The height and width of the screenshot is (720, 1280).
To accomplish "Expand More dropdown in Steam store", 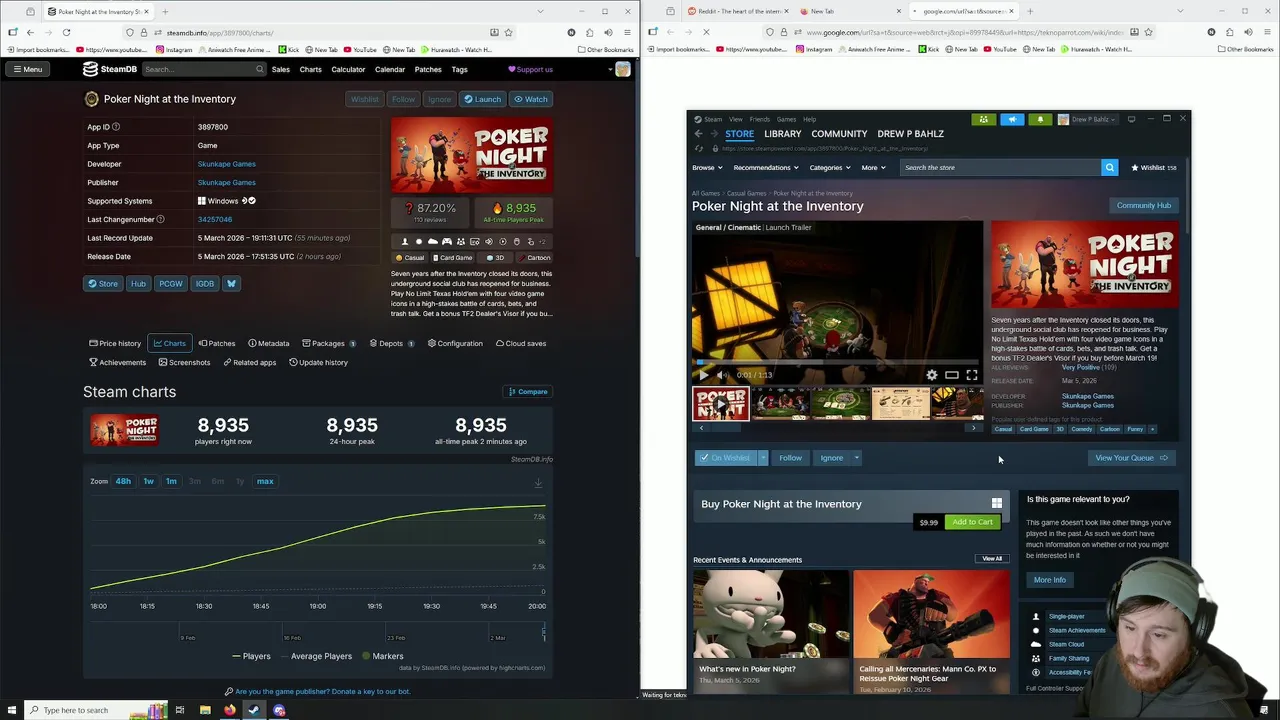I will (x=872, y=168).
